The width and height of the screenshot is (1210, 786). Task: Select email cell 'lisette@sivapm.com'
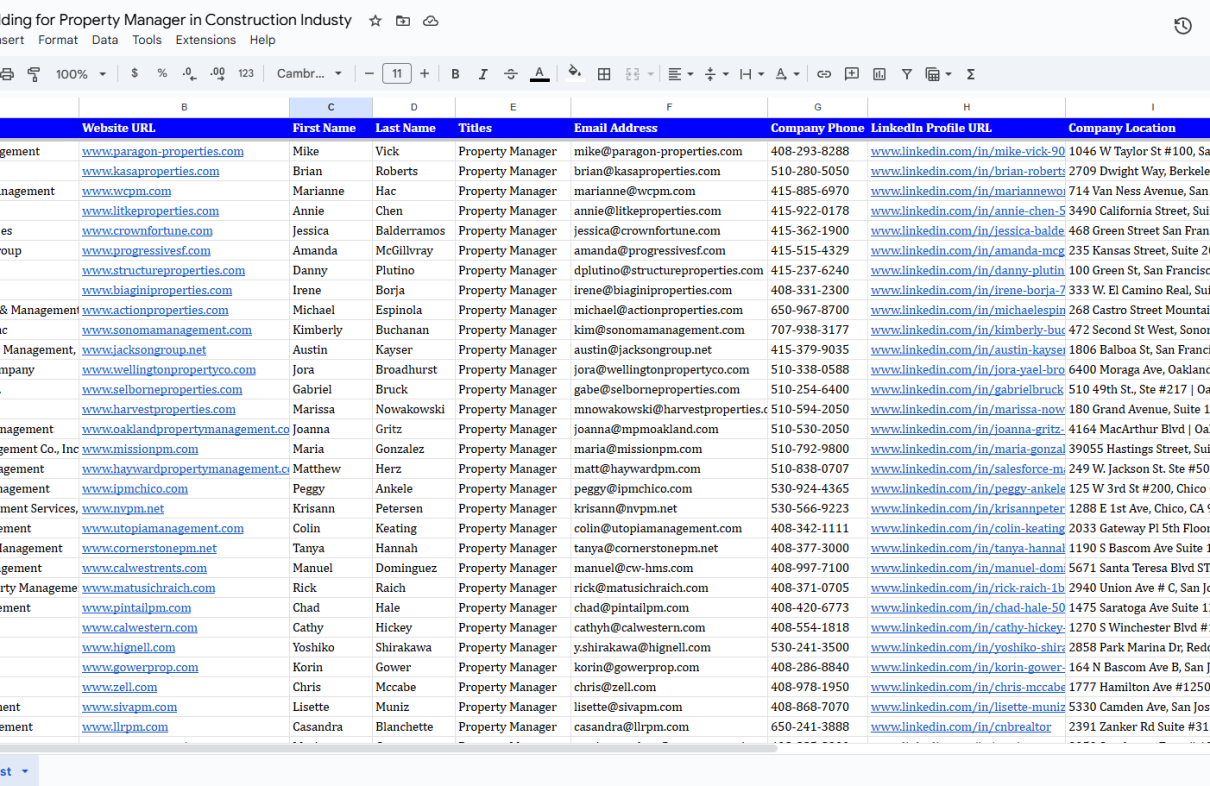coord(669,707)
